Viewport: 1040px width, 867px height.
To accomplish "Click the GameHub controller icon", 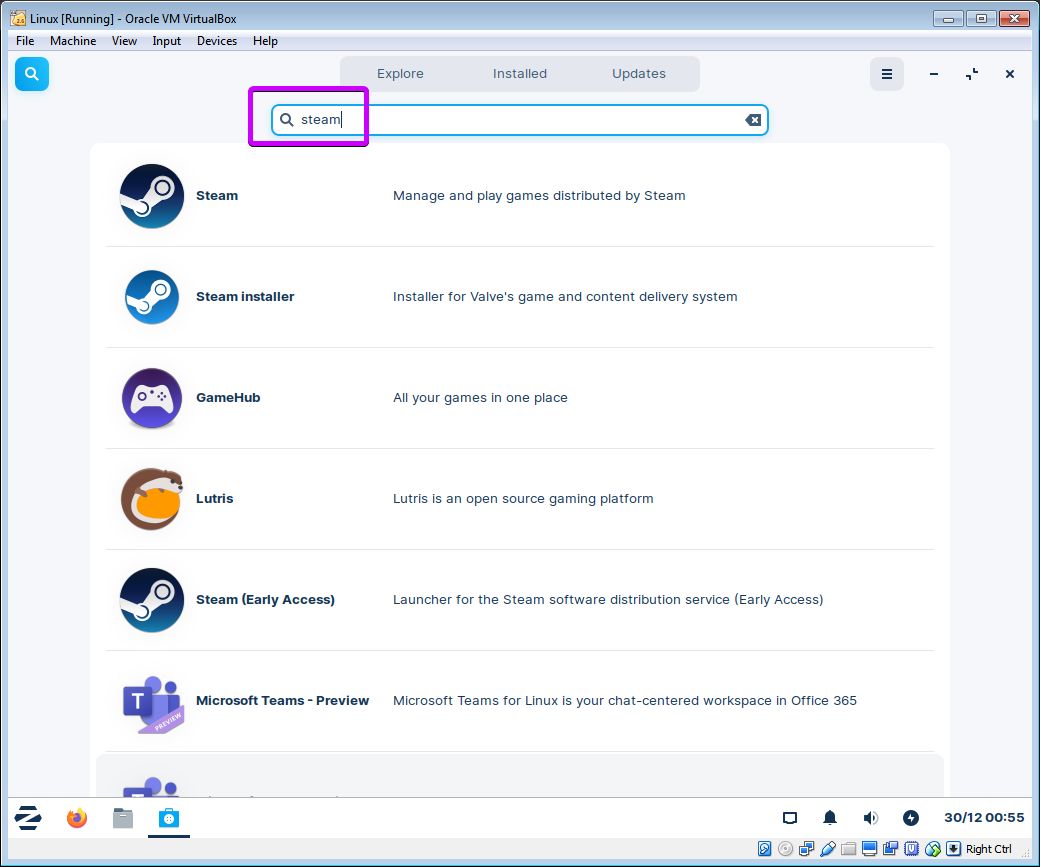I will coord(152,397).
